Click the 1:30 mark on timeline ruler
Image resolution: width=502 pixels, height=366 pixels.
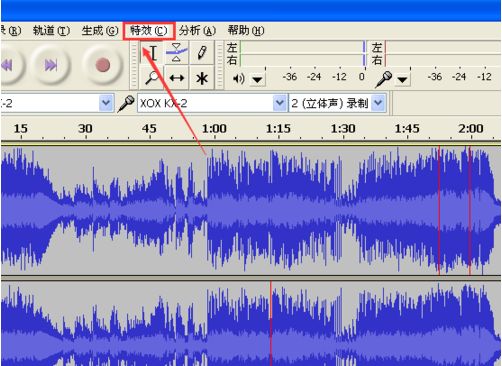coord(343,129)
